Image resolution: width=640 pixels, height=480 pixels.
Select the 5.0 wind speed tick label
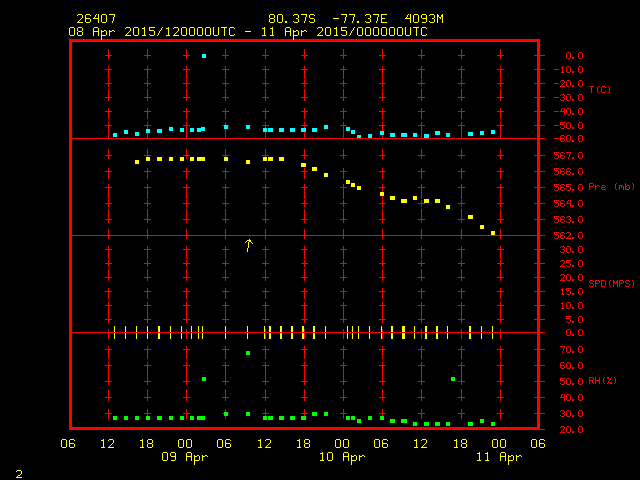click(575, 319)
